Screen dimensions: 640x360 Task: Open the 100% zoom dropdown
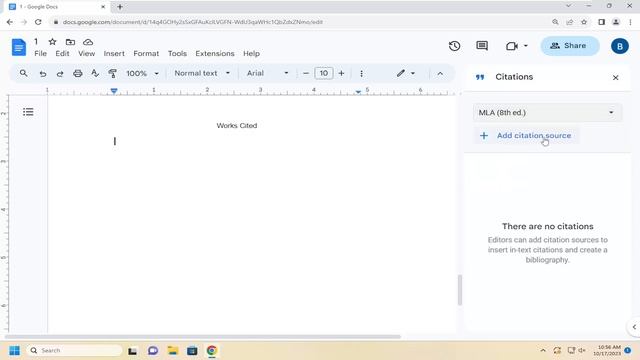[142, 73]
